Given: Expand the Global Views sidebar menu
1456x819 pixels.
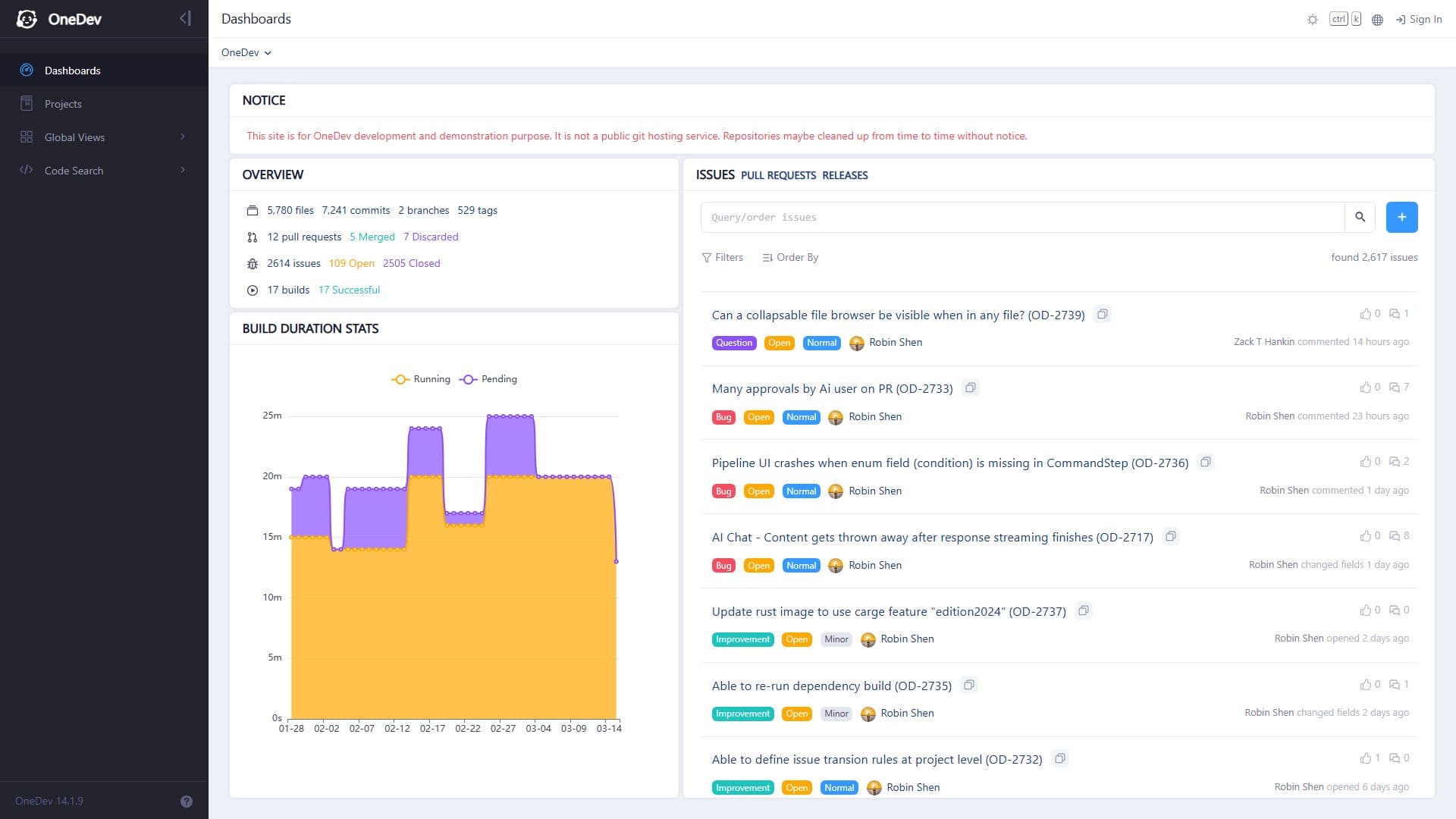Looking at the screenshot, I should coord(104,137).
